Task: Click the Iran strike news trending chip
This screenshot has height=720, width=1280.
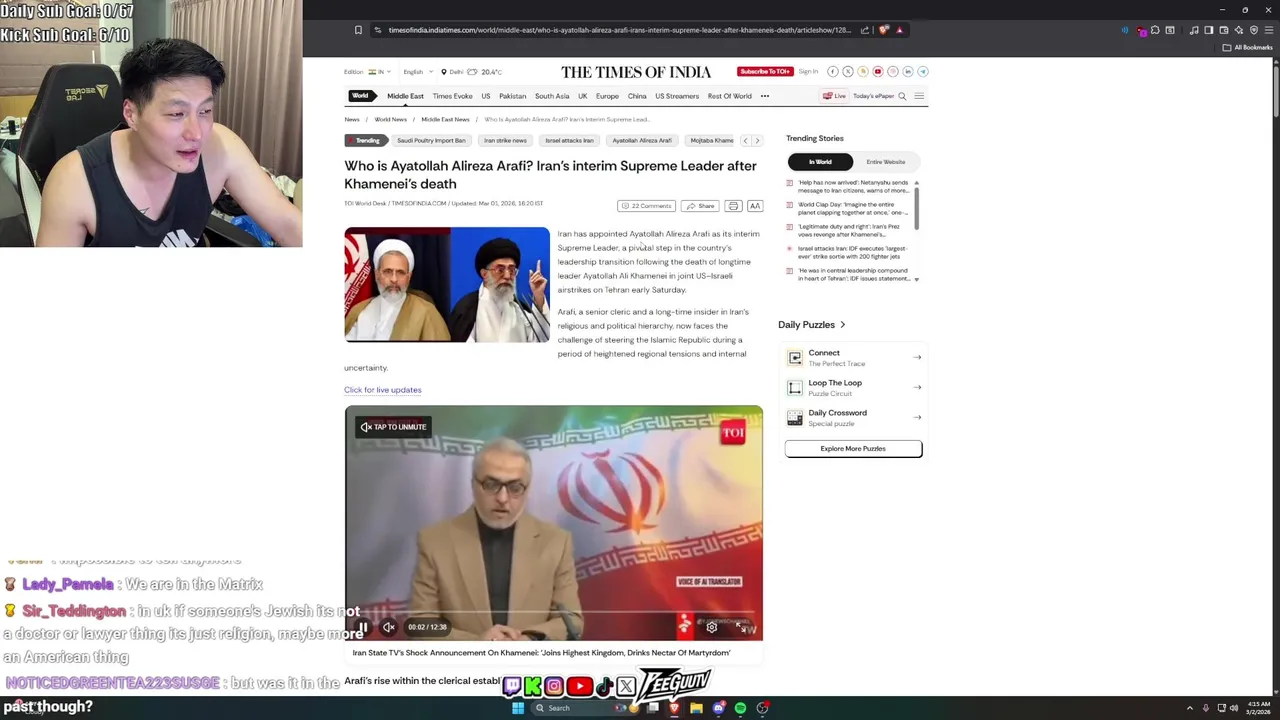Action: (505, 141)
